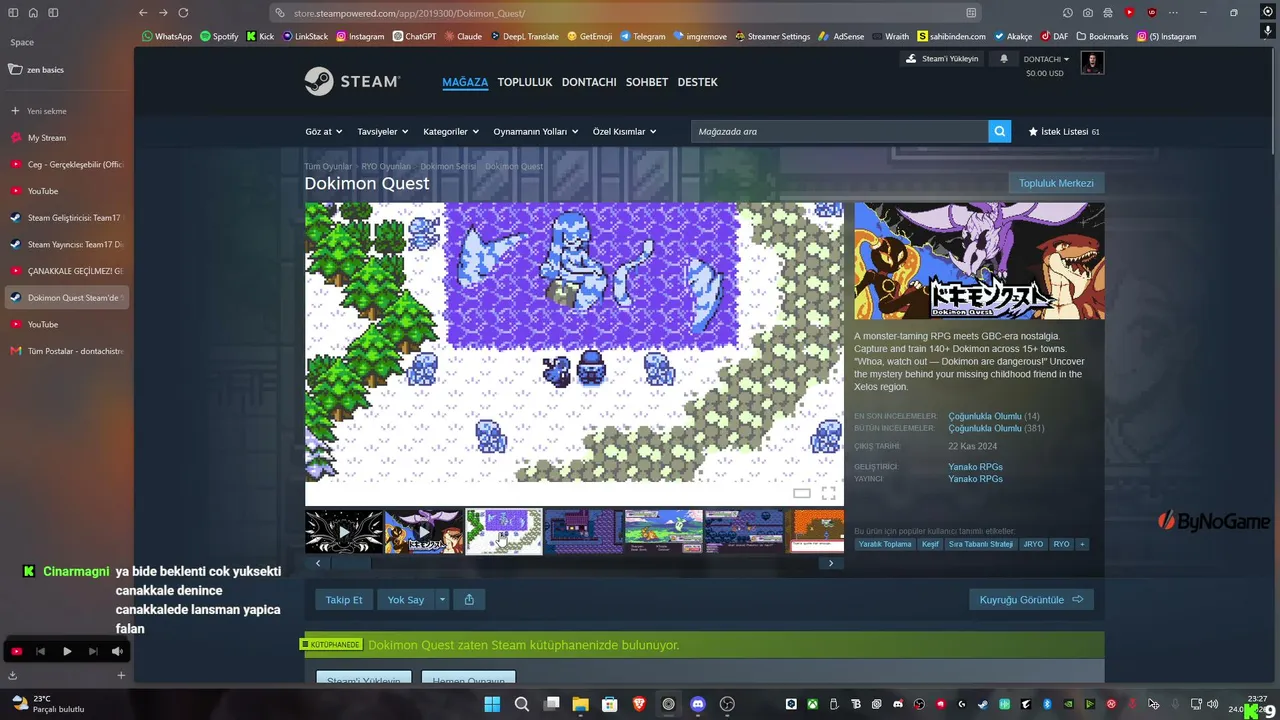Open the MAĞAZA menu tab
Screen dimensions: 1280x720
(465, 82)
